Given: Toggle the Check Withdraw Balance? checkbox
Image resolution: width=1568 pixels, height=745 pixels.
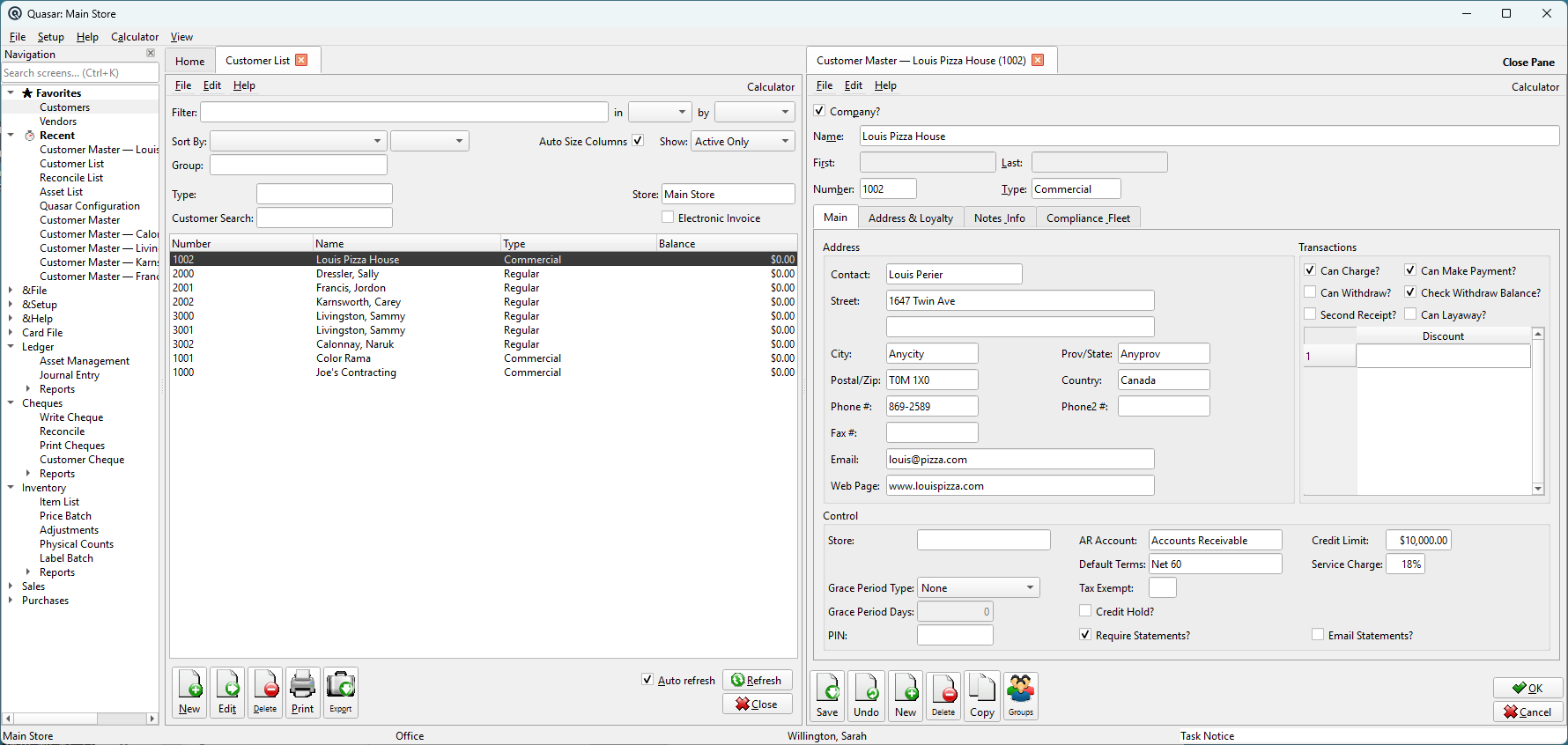Looking at the screenshot, I should coord(1410,292).
